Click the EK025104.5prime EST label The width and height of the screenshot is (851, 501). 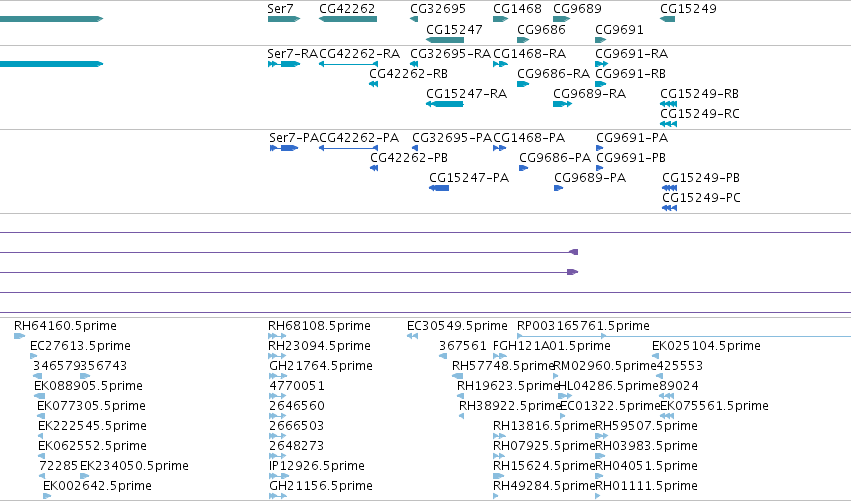click(706, 346)
